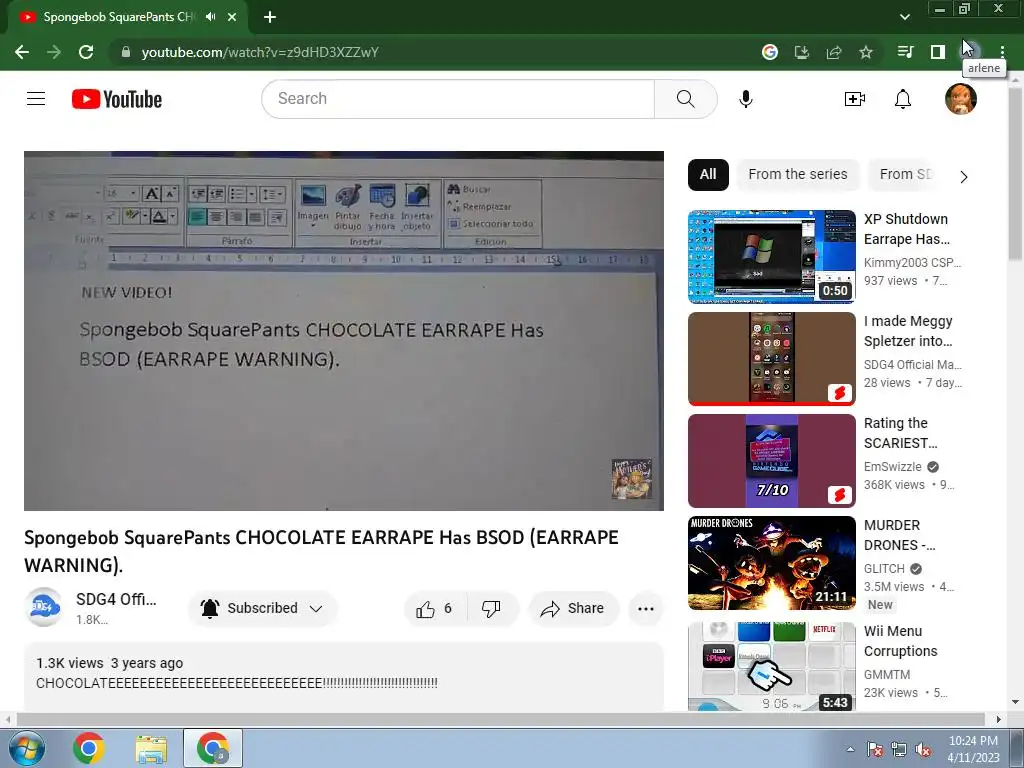Go to the YouTube home logo
This screenshot has height=768, width=1024.
(x=117, y=99)
